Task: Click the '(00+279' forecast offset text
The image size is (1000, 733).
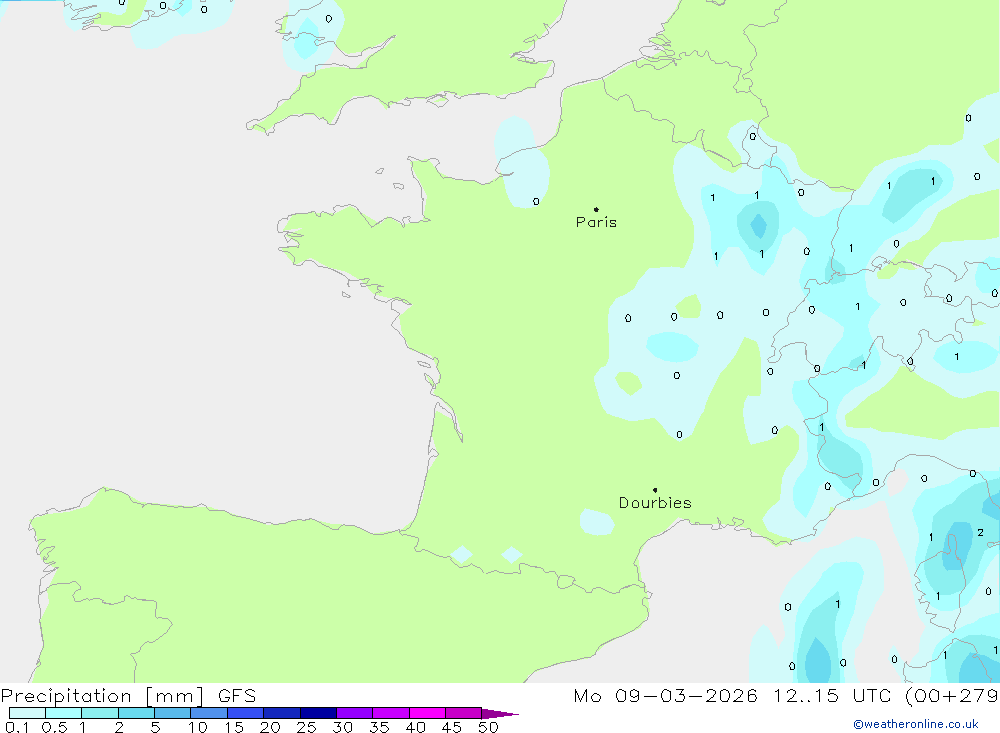Action: 952,696
